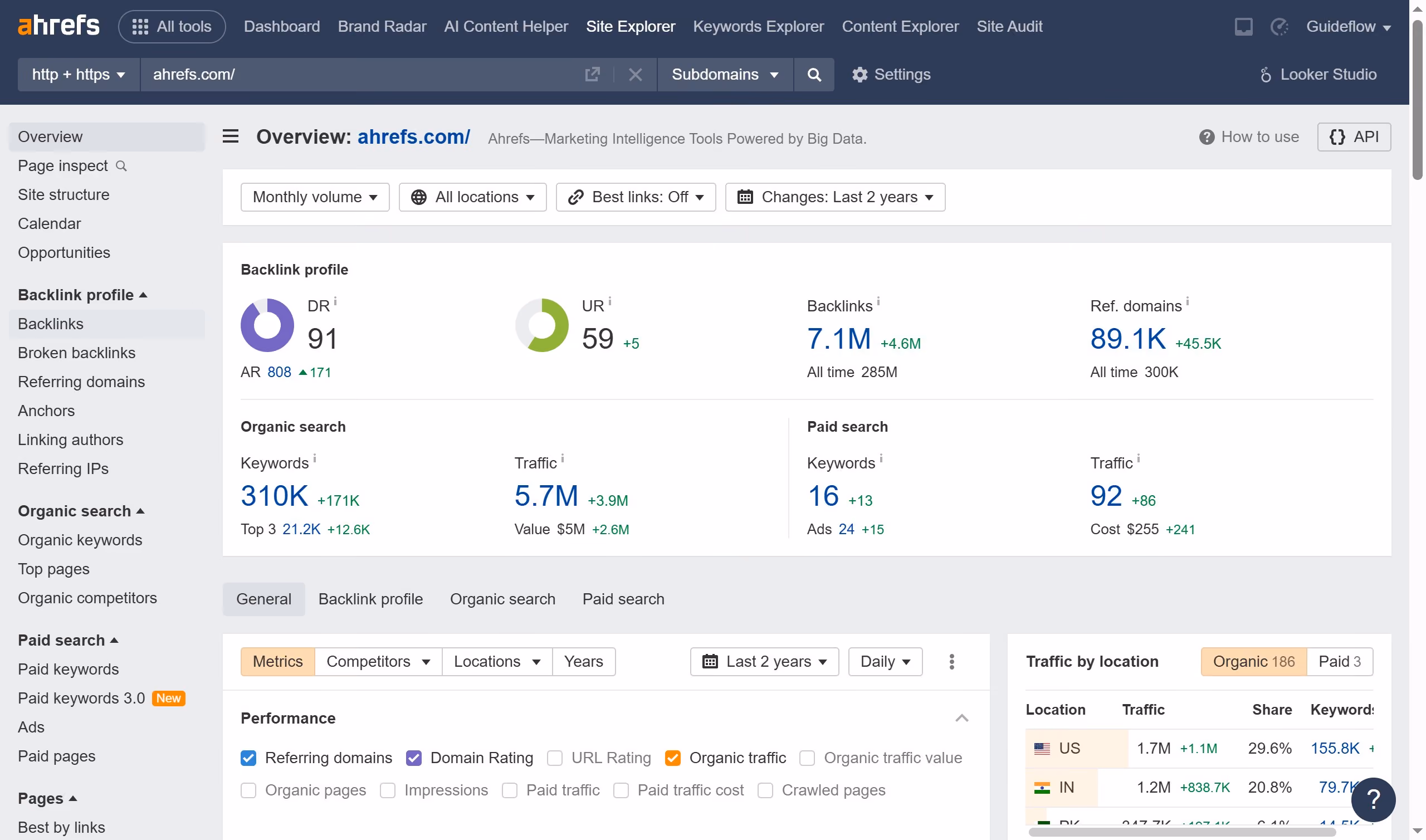Click Ref. domains info icon
The width and height of the screenshot is (1426, 840).
point(1188,301)
